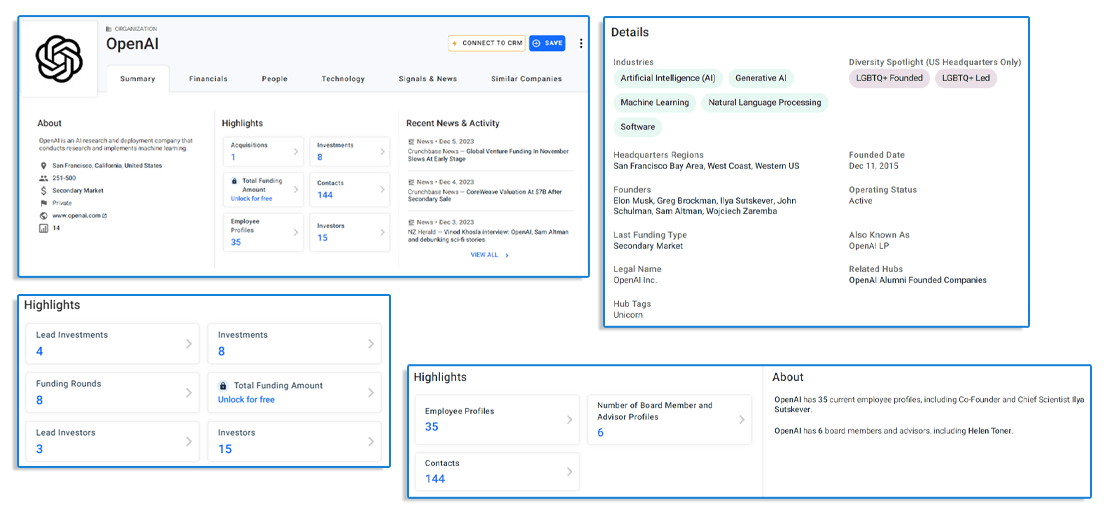
Task: Click the bar chart rank icon beside 14
Action: click(x=44, y=228)
